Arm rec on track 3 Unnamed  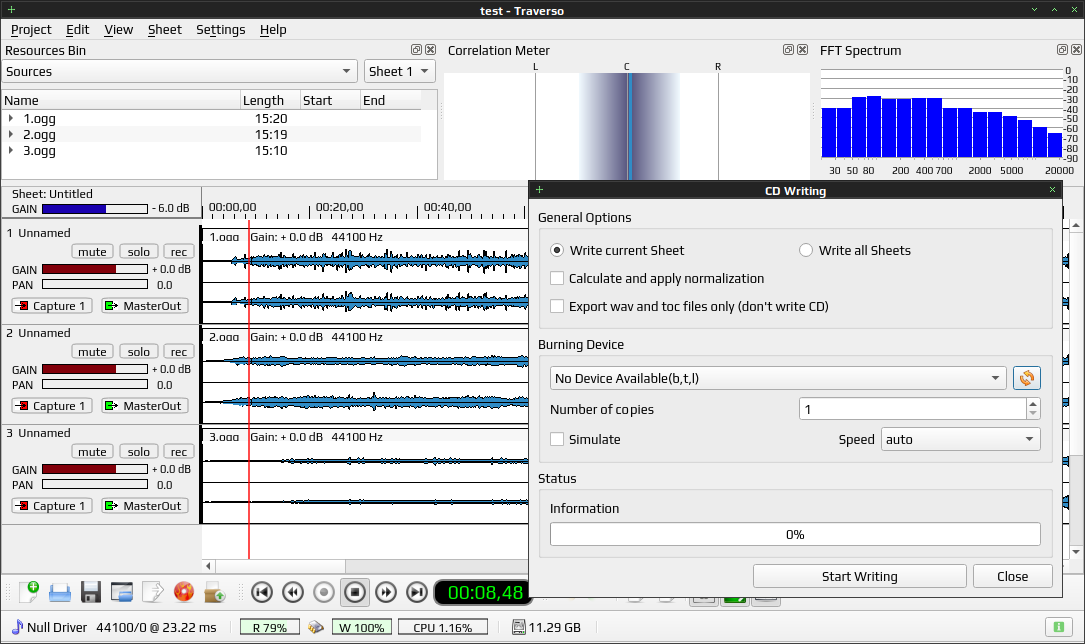point(179,452)
